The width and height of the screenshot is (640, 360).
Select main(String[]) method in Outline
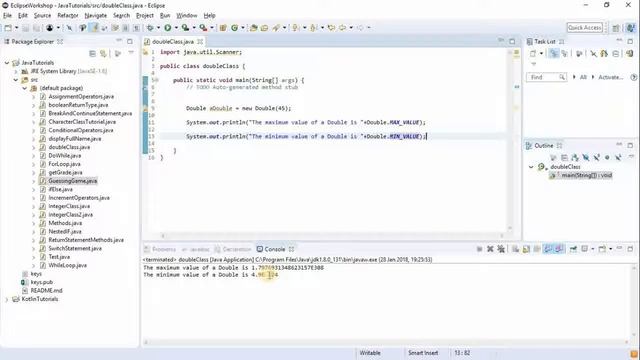click(586, 176)
